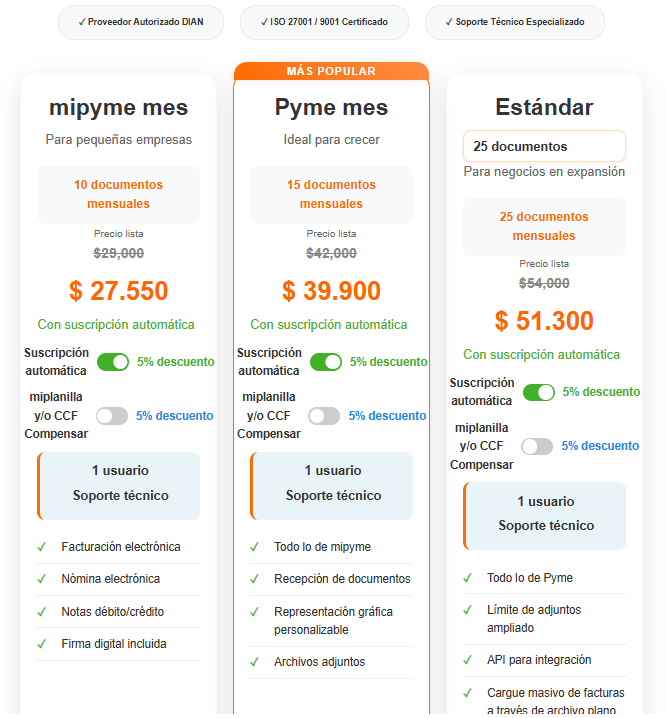Click checkmark icon beside API para integración

pyautogui.click(x=468, y=660)
